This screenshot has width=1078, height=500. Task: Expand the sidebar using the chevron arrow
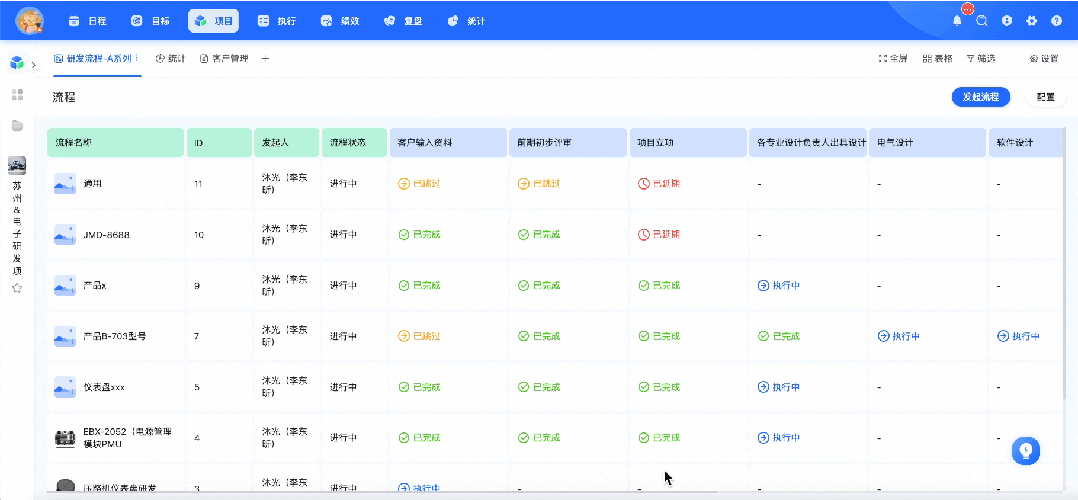(x=34, y=64)
